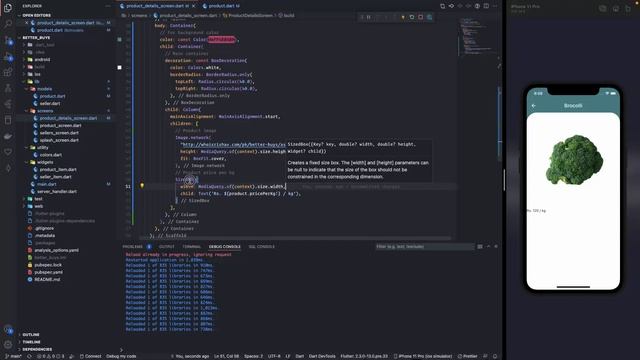Open the Dart DevTools inspector icon in debug toolbar
The image size is (640, 360).
pyautogui.click(x=429, y=17)
